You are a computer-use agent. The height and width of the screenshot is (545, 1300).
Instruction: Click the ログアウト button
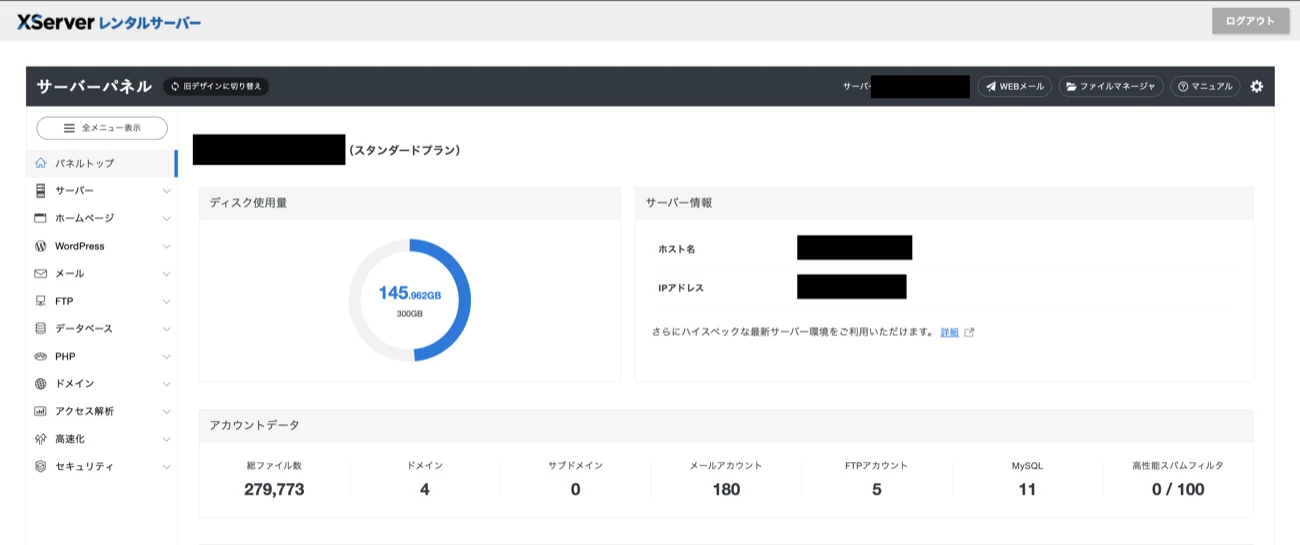tap(1250, 21)
